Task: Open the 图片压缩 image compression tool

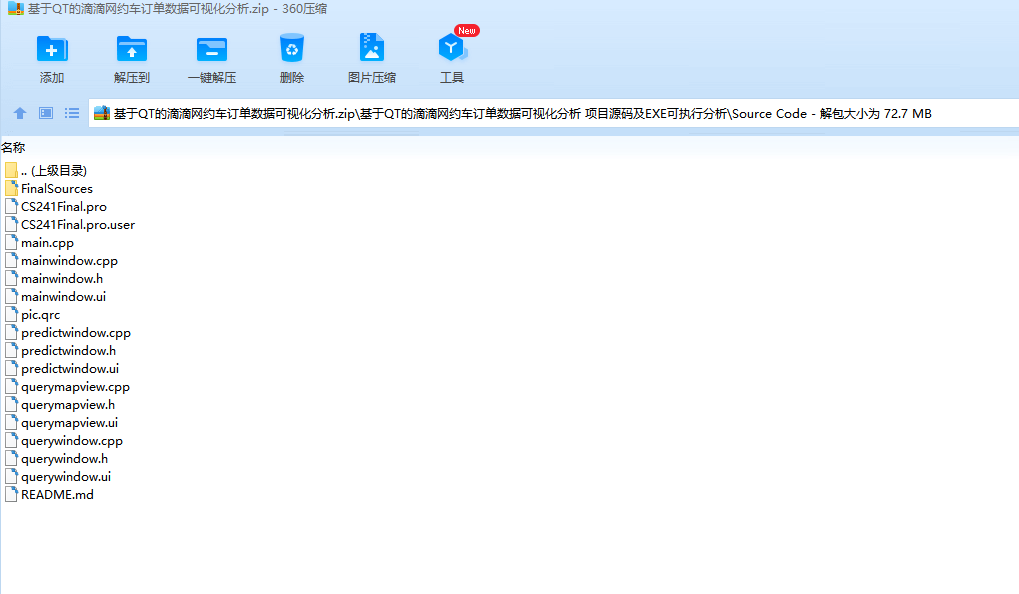Action: tap(372, 49)
